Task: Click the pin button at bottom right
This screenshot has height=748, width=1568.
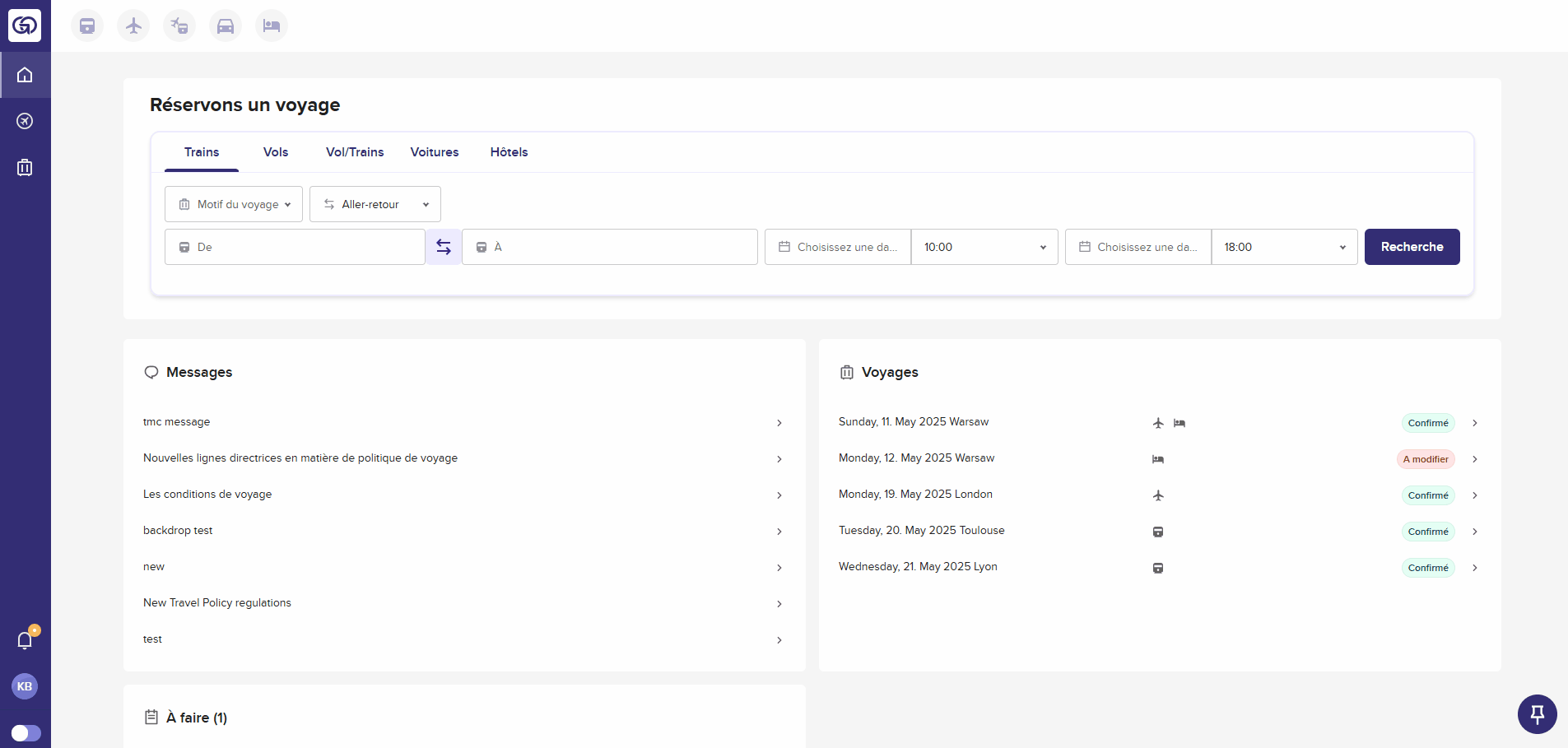Action: point(1537,713)
